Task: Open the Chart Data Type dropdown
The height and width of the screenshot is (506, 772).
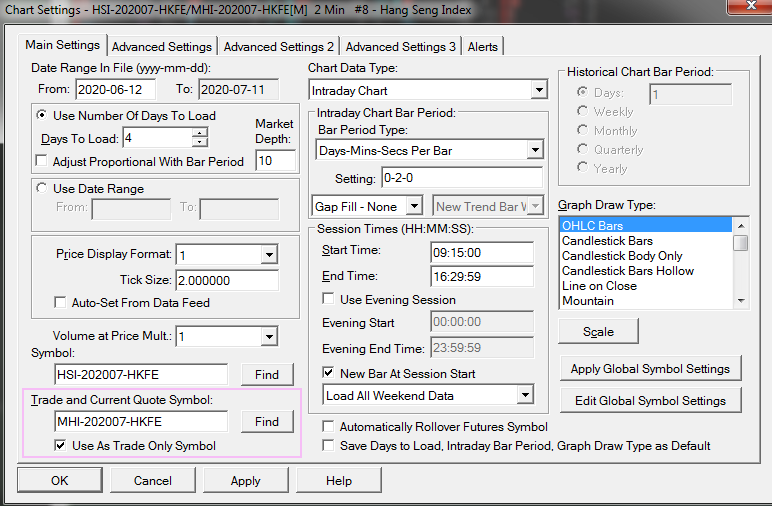Action: (539, 90)
